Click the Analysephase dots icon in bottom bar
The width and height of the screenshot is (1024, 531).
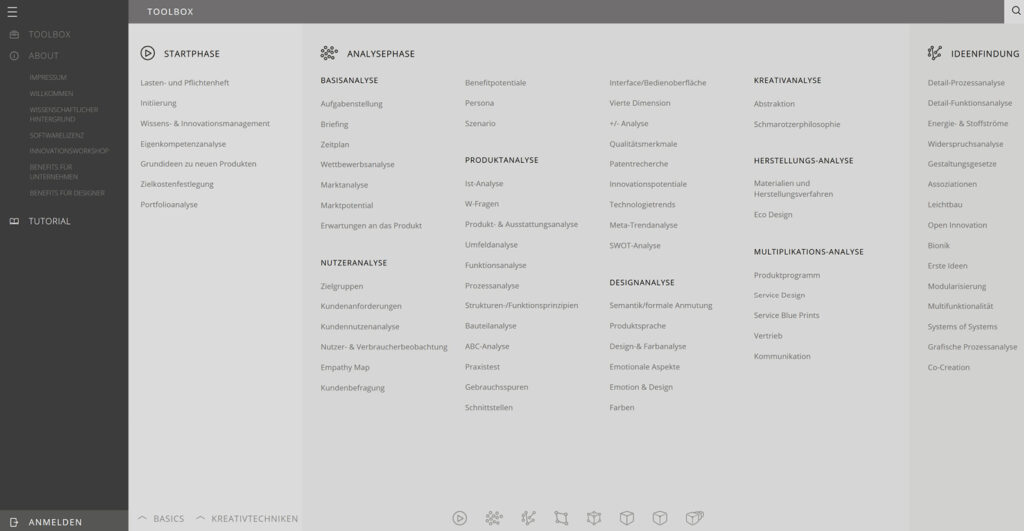click(x=494, y=518)
